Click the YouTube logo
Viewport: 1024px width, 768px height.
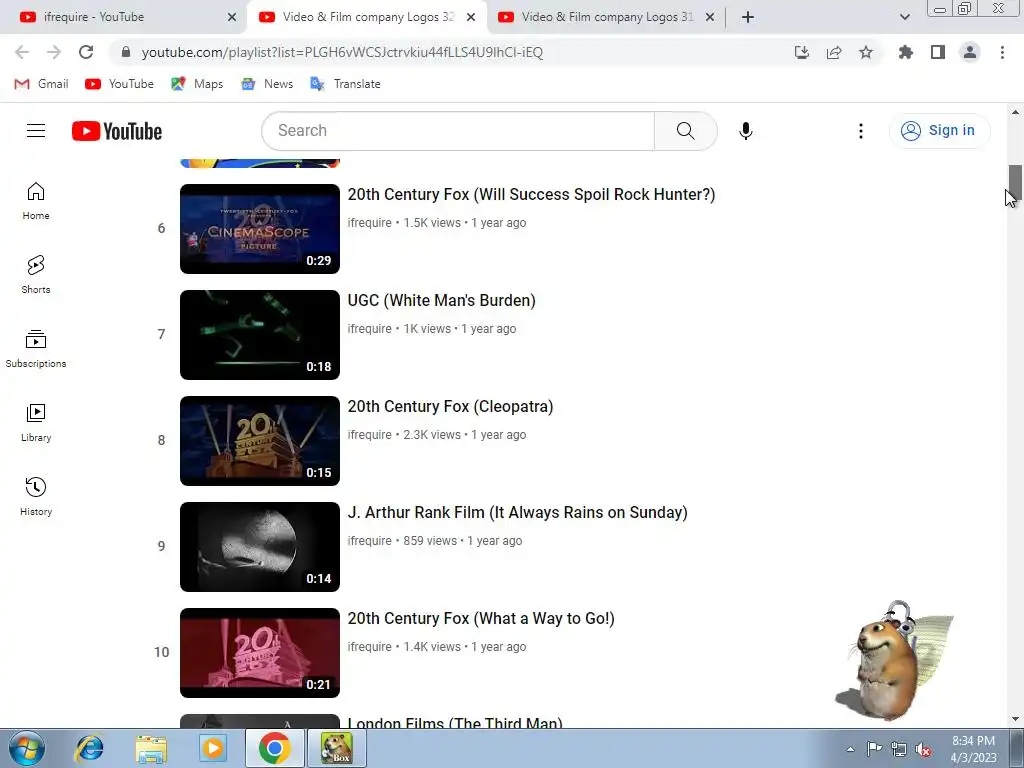click(x=117, y=131)
